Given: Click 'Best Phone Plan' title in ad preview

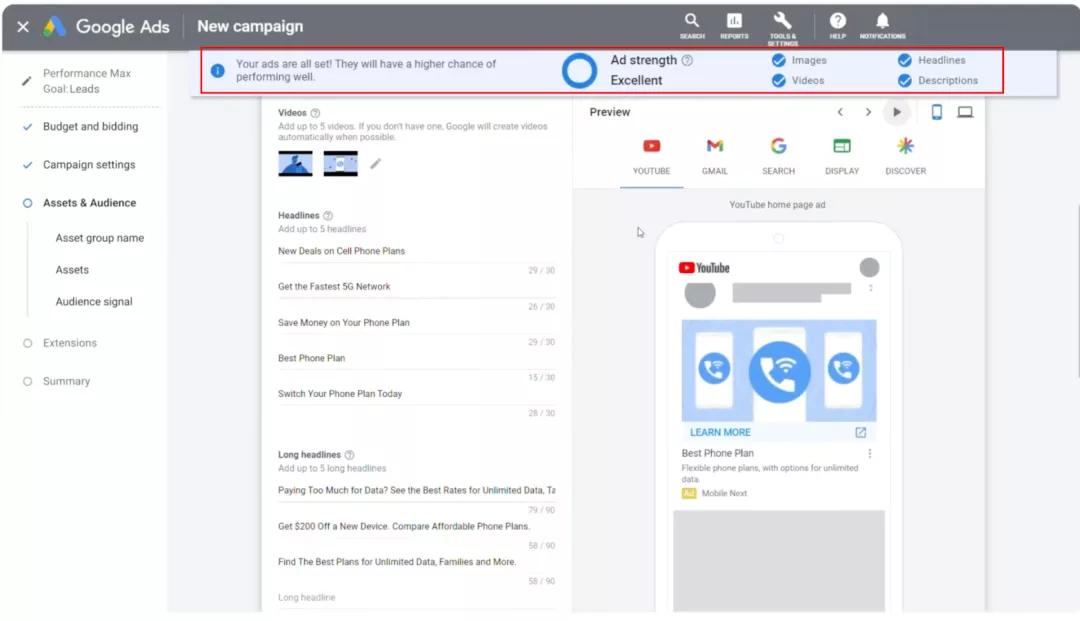Looking at the screenshot, I should tap(718, 454).
